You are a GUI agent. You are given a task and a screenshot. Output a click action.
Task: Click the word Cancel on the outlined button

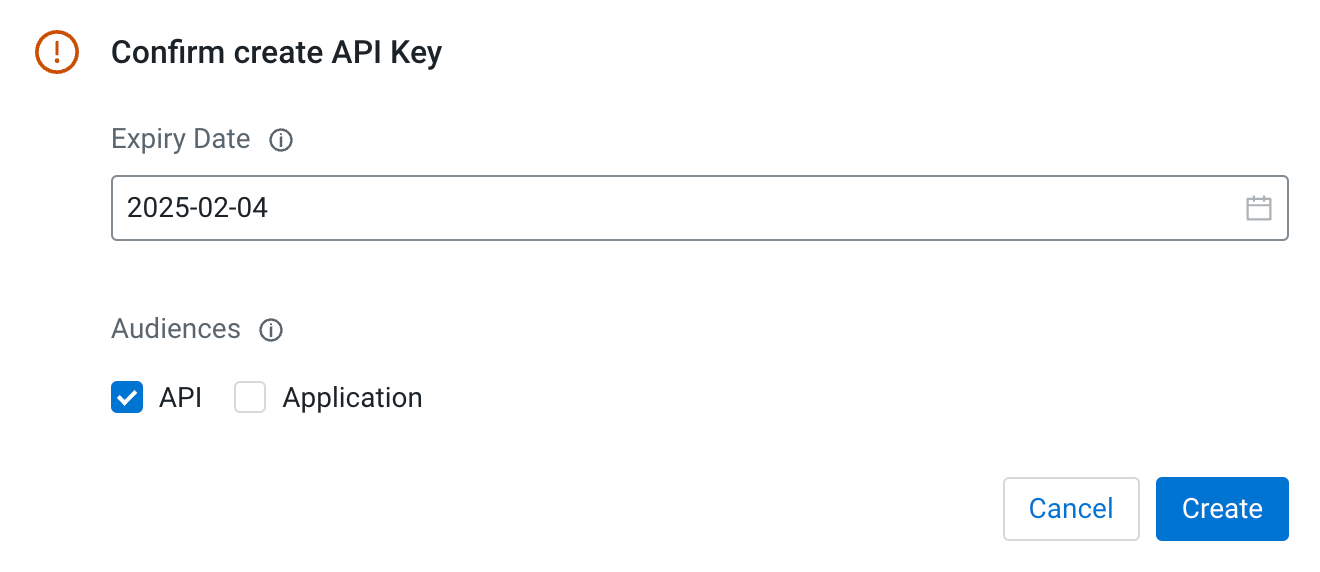[x=1070, y=509]
